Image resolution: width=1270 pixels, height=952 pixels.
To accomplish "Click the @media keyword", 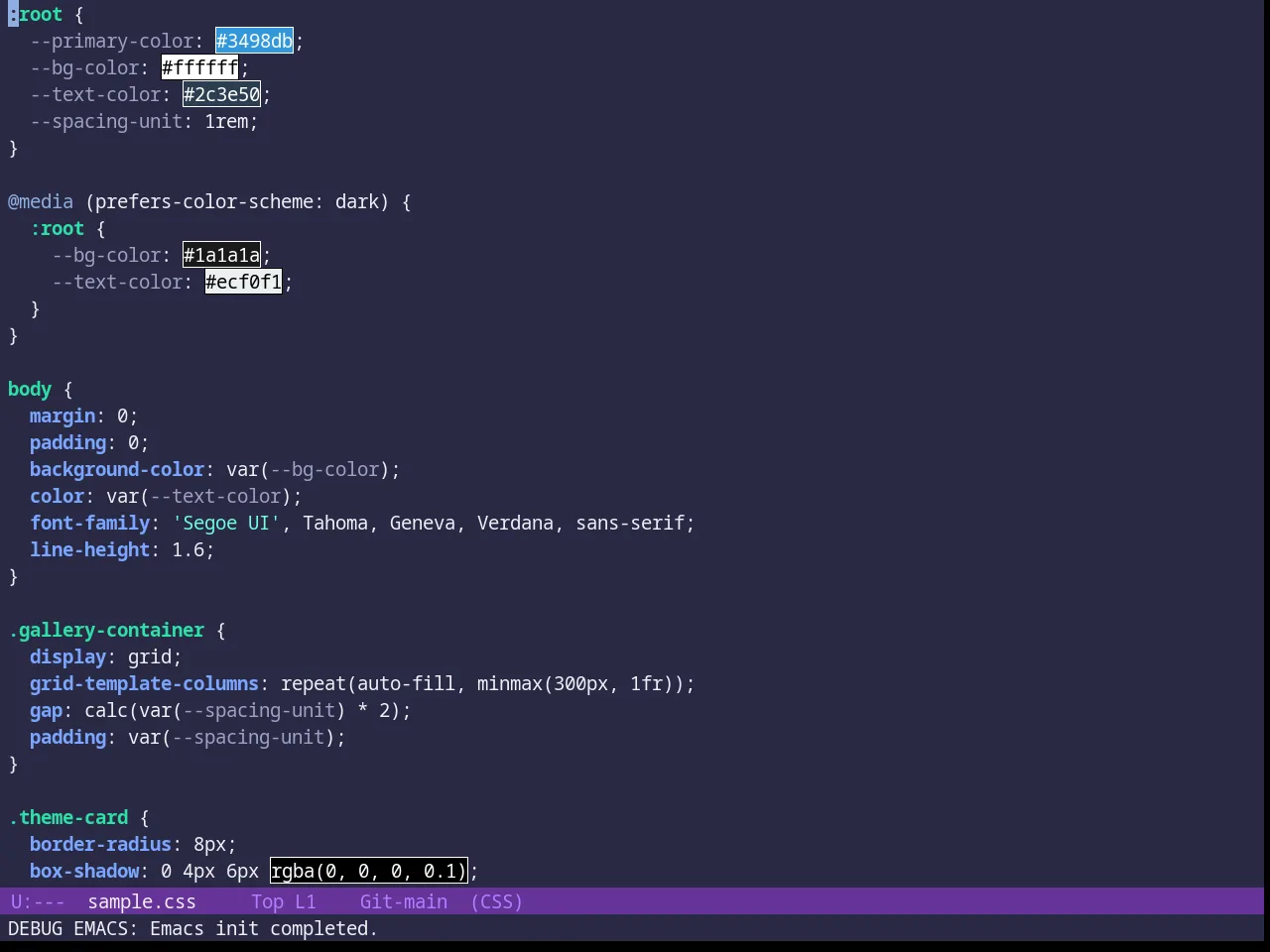I will pos(41,201).
